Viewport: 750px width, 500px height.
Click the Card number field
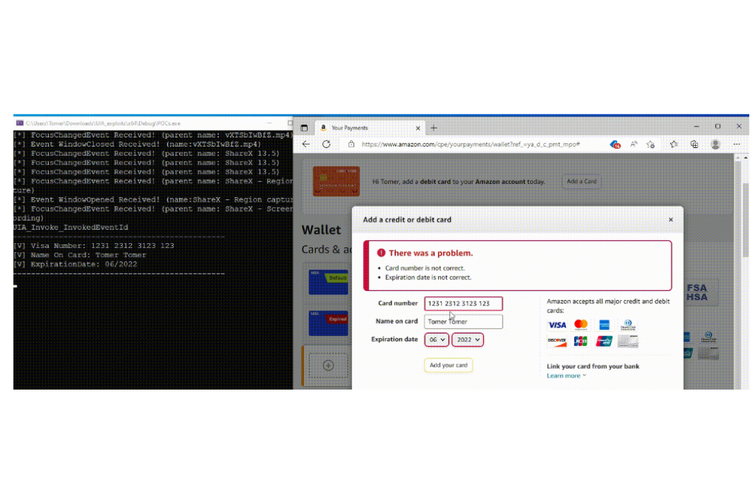[x=463, y=303]
